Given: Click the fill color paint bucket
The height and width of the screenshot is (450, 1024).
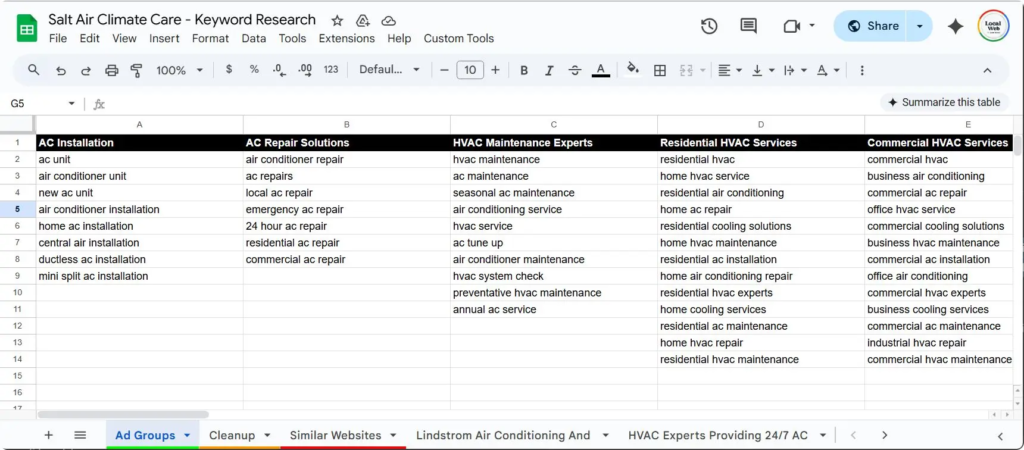Looking at the screenshot, I should pos(632,70).
